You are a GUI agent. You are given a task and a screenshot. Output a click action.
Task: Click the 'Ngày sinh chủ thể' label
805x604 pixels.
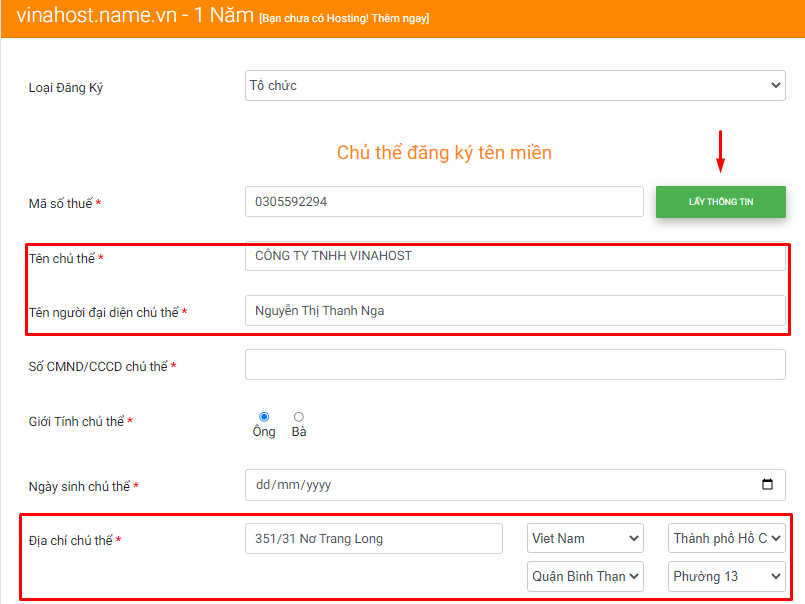80,486
